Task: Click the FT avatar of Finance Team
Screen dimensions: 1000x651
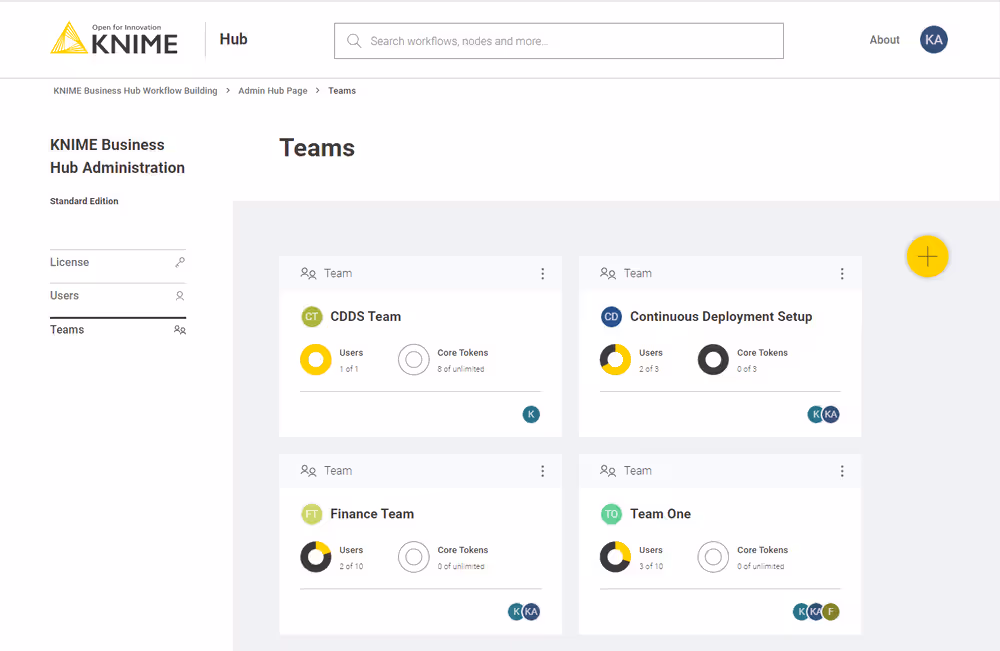Action: click(311, 513)
